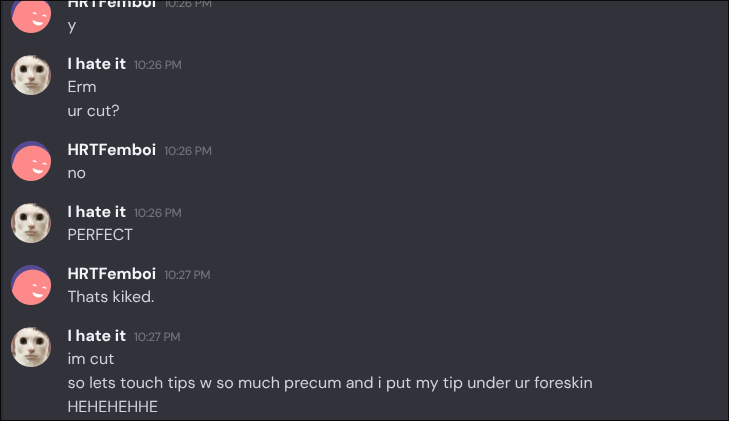
Task: Open HRTFemboi's avatar on the 10:27 PM message
Action: 31,284
